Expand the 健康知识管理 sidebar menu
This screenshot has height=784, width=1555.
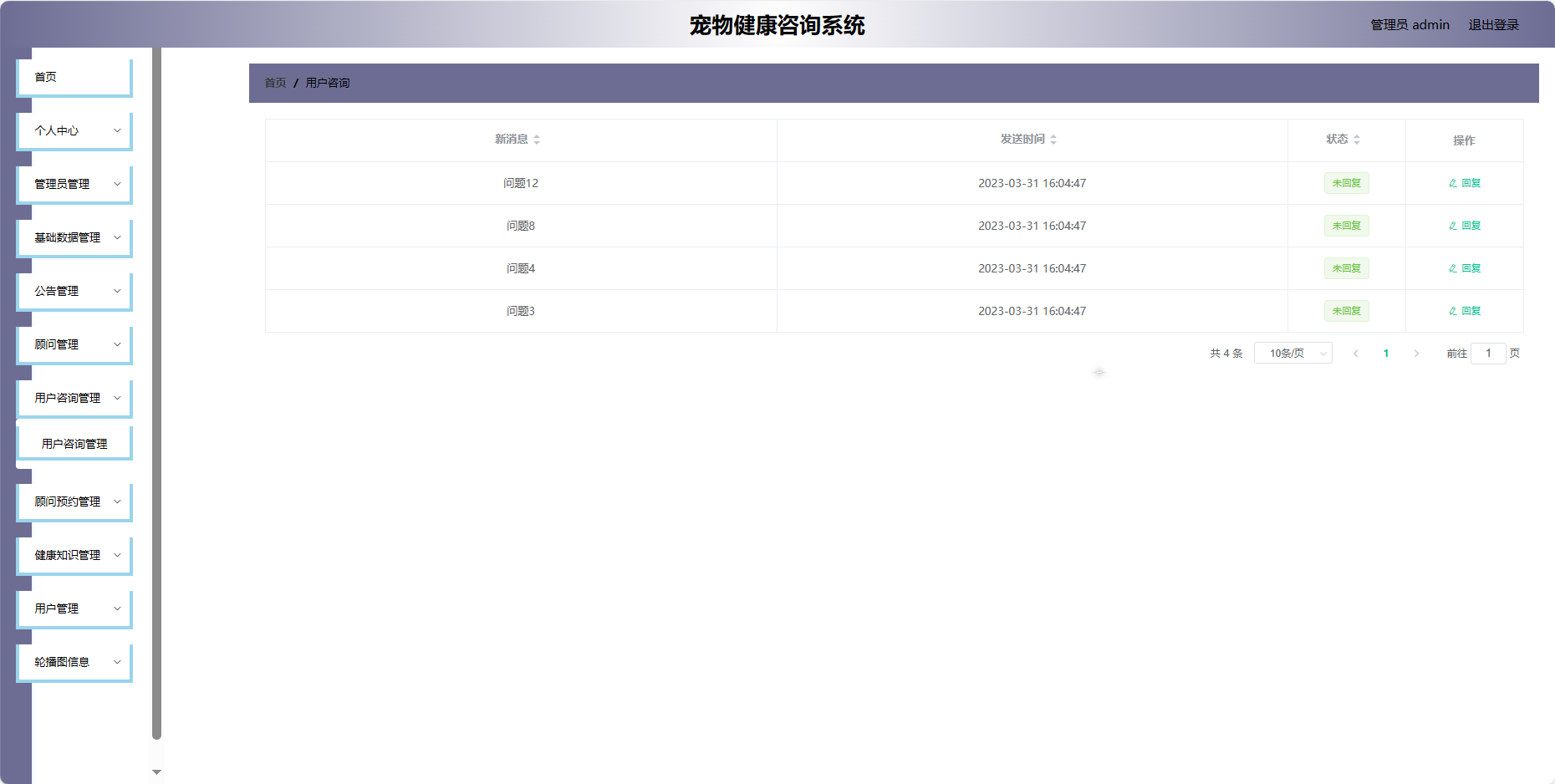[74, 555]
